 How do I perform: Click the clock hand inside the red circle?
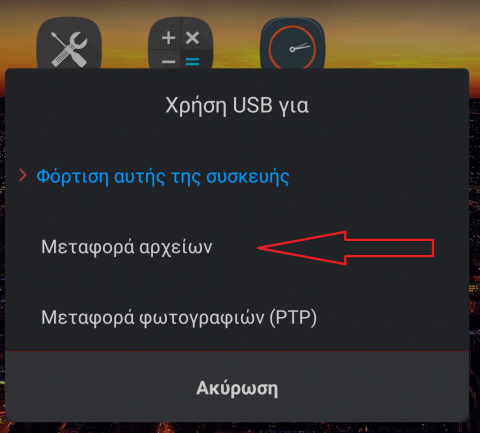(x=300, y=47)
